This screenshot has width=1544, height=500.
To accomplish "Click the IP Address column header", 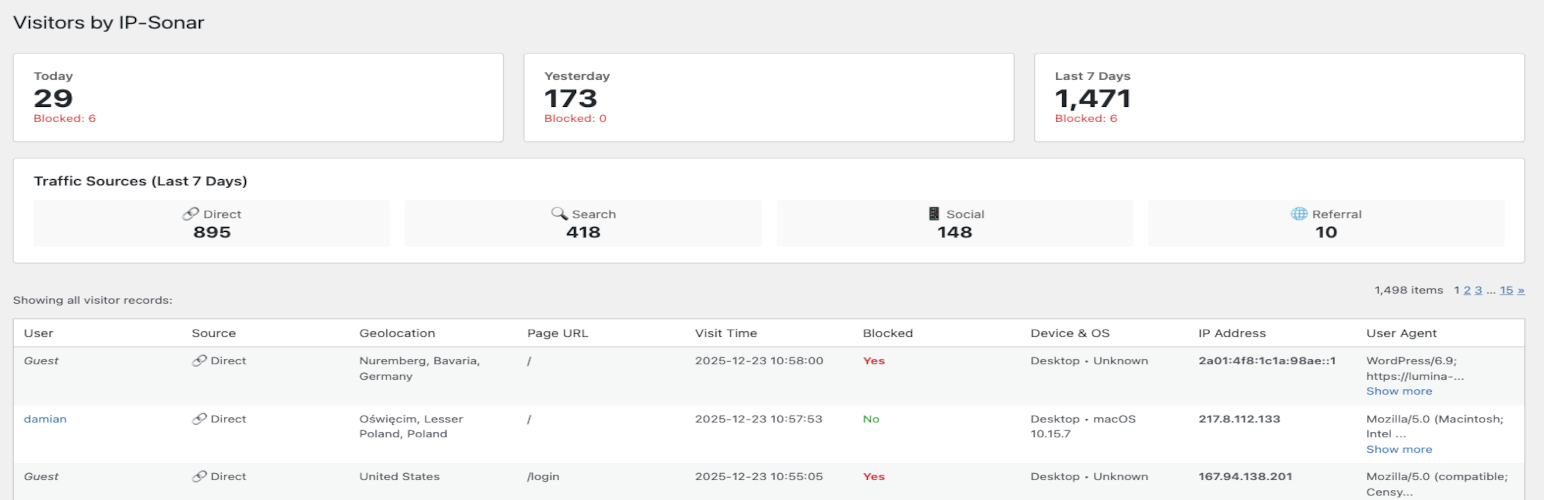I will (1232, 333).
